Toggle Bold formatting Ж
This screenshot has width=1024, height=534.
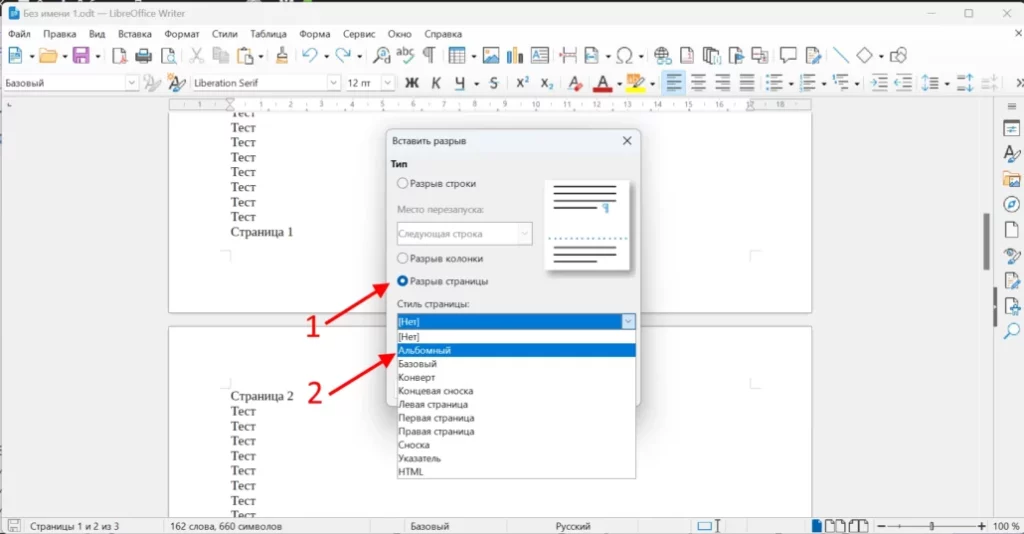[411, 83]
